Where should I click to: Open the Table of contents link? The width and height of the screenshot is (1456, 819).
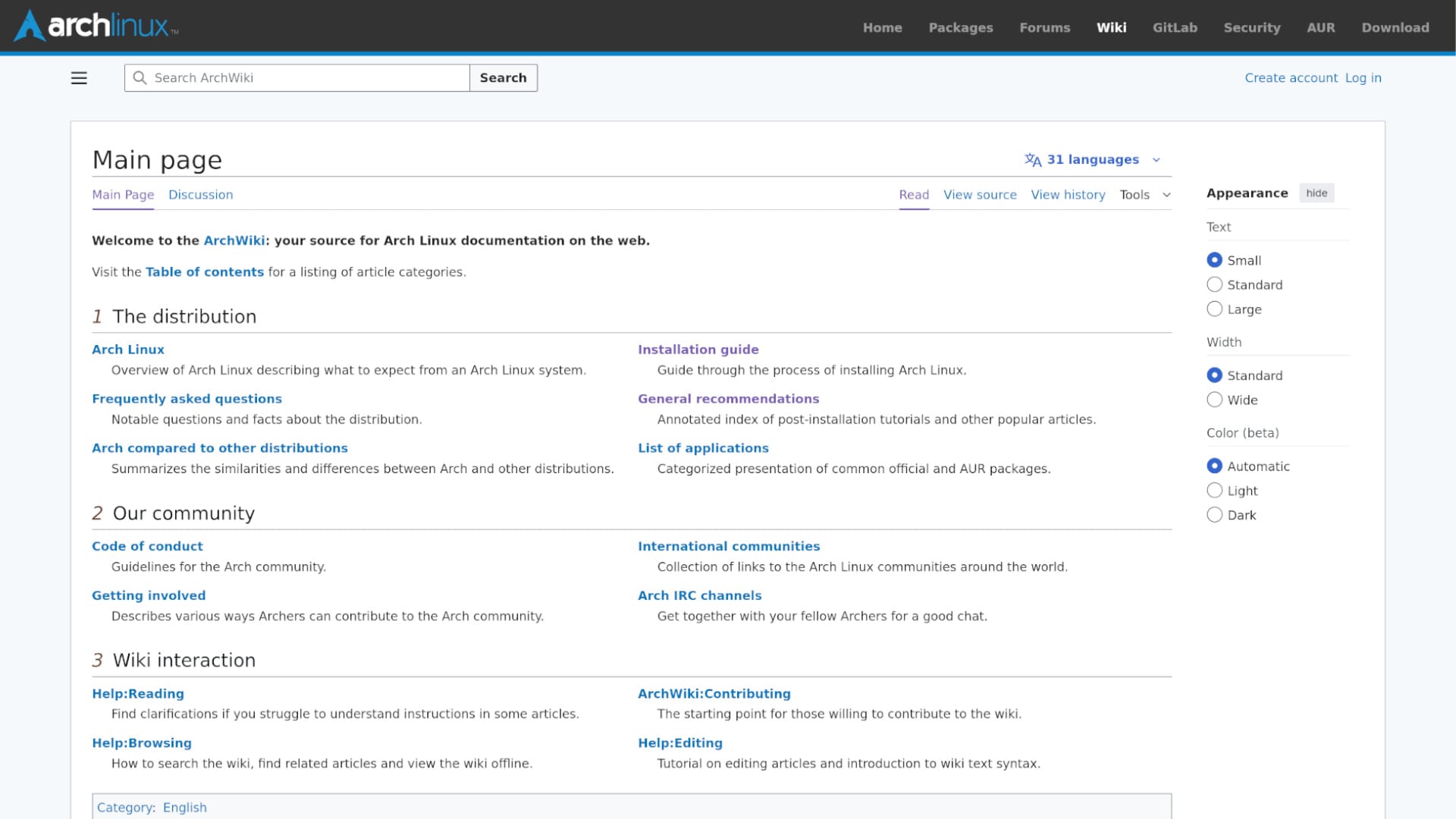click(204, 272)
